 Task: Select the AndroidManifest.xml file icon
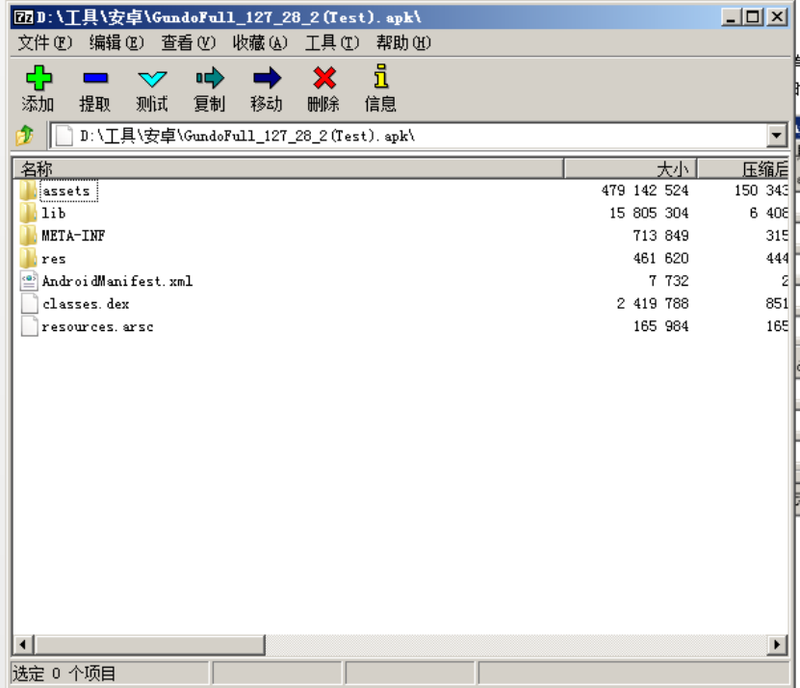(x=29, y=281)
